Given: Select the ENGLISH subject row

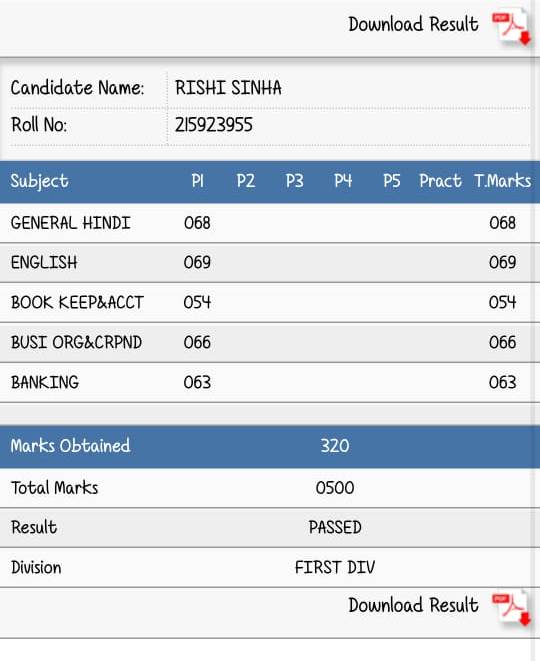Looking at the screenshot, I should 270,263.
